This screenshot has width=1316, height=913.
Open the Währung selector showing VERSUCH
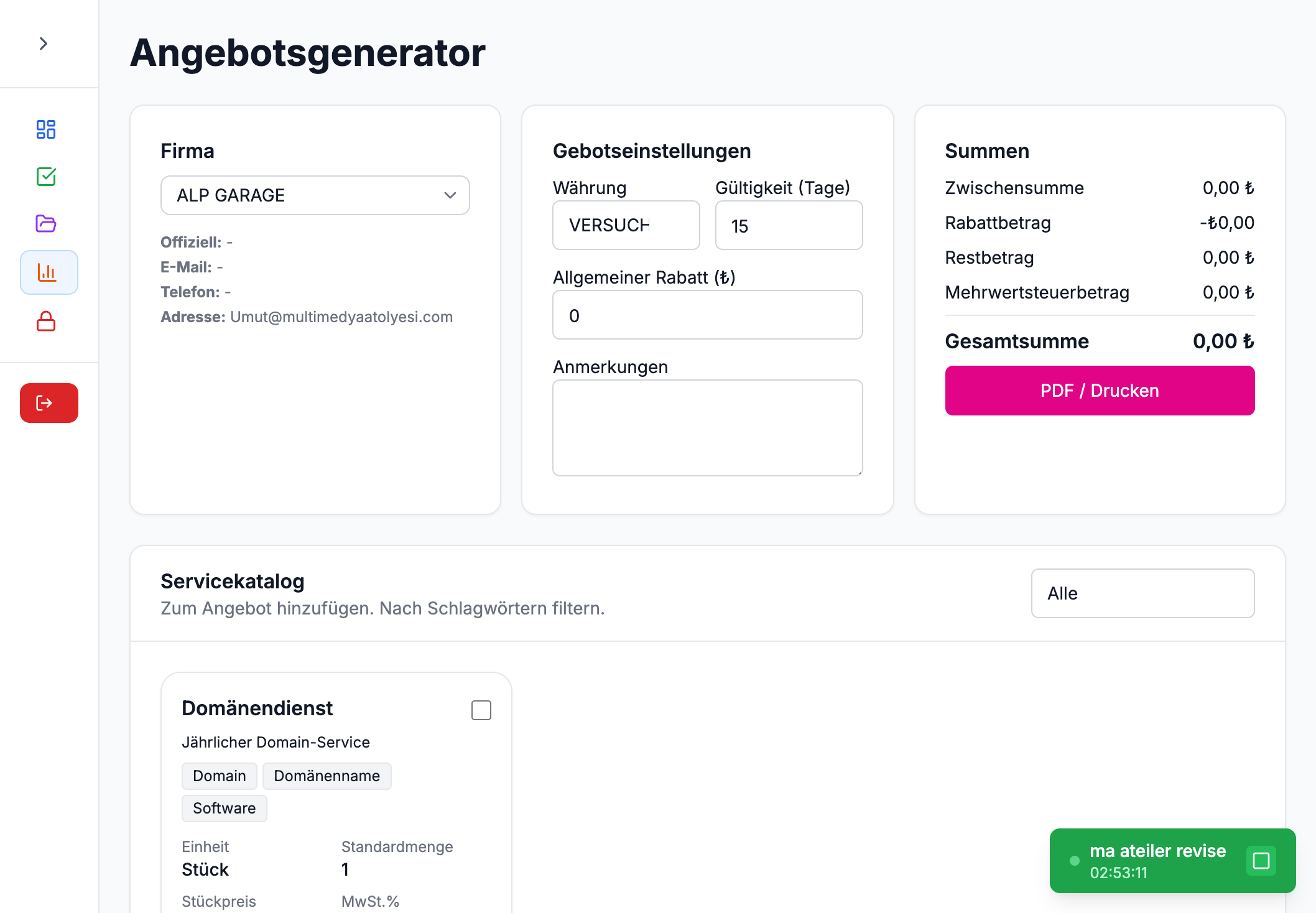click(x=626, y=225)
